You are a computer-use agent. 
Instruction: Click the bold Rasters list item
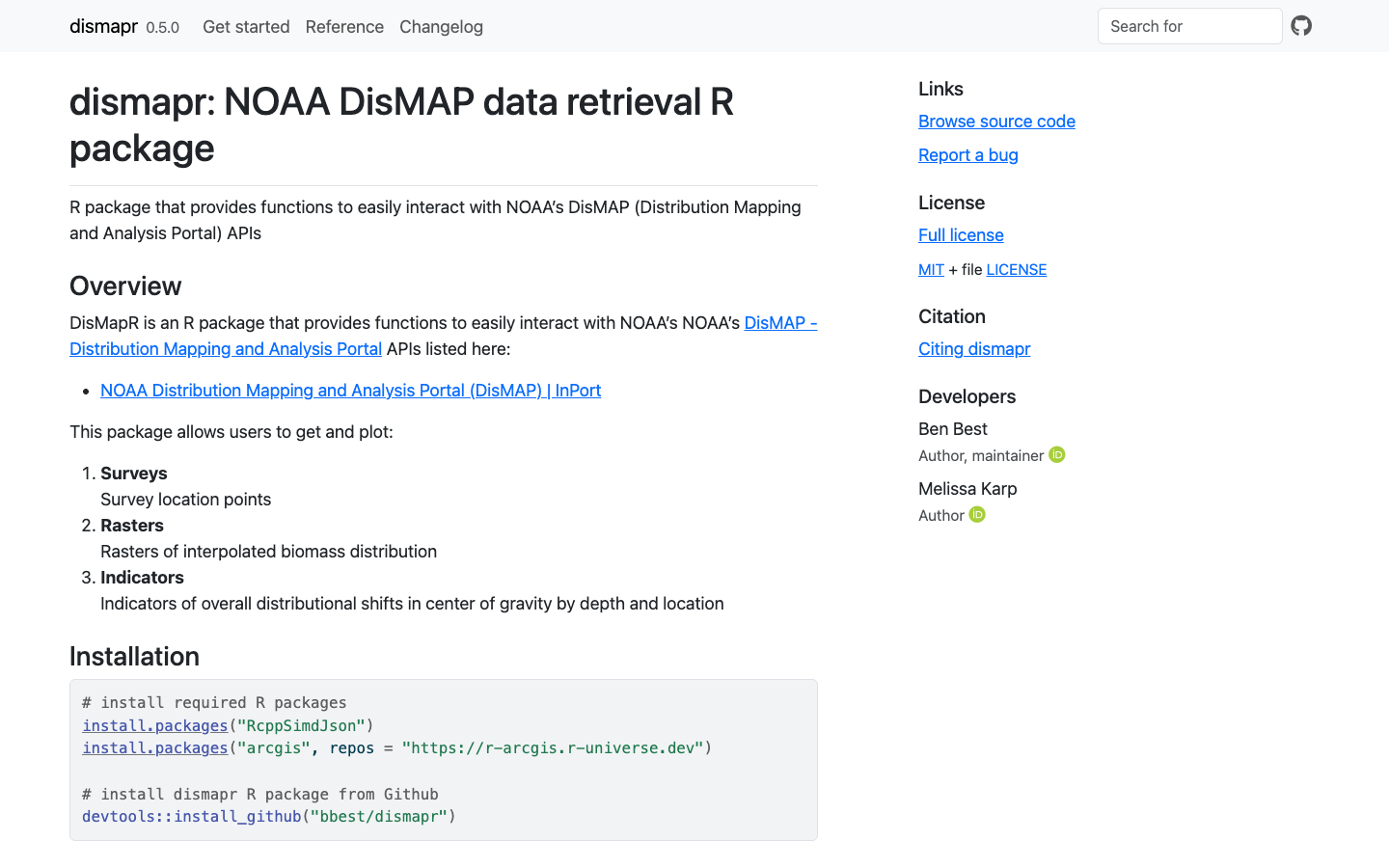pyautogui.click(x=132, y=526)
